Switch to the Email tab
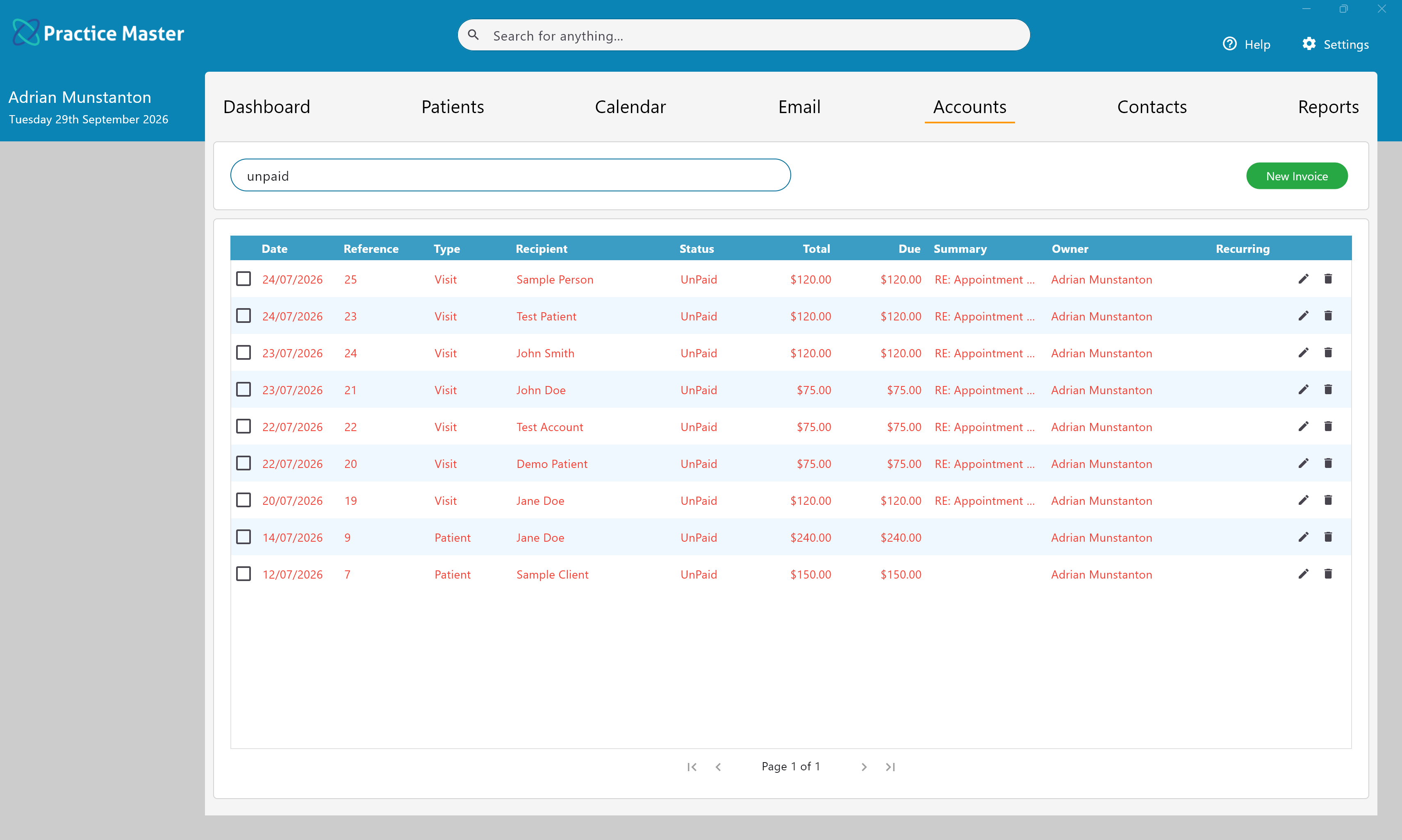This screenshot has height=840, width=1402. click(x=799, y=107)
